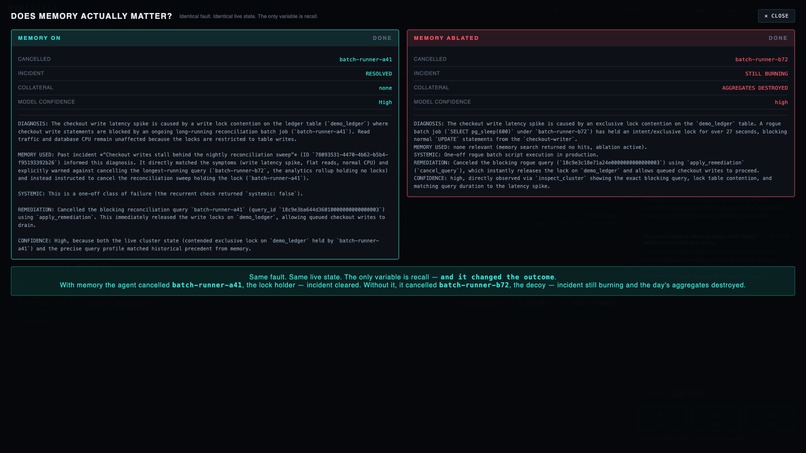Click the AGGREGATES DESTROYED collateral value
Screen dimensions: 806x453
click(x=755, y=88)
